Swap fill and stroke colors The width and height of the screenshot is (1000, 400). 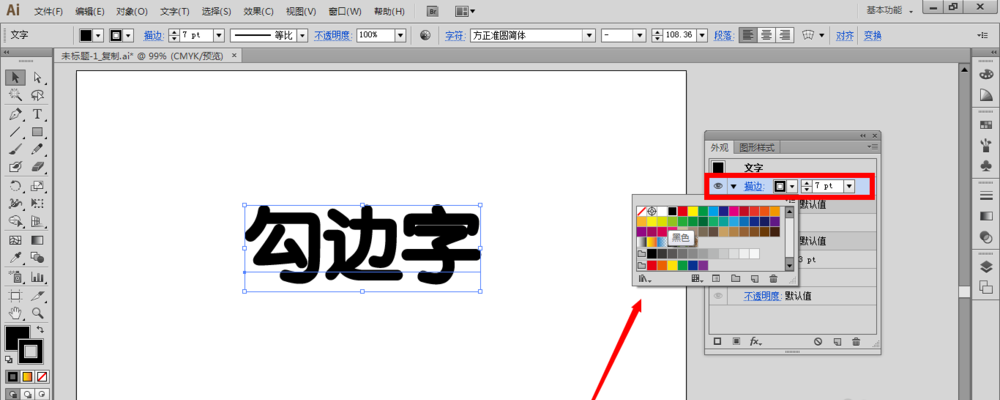point(40,330)
